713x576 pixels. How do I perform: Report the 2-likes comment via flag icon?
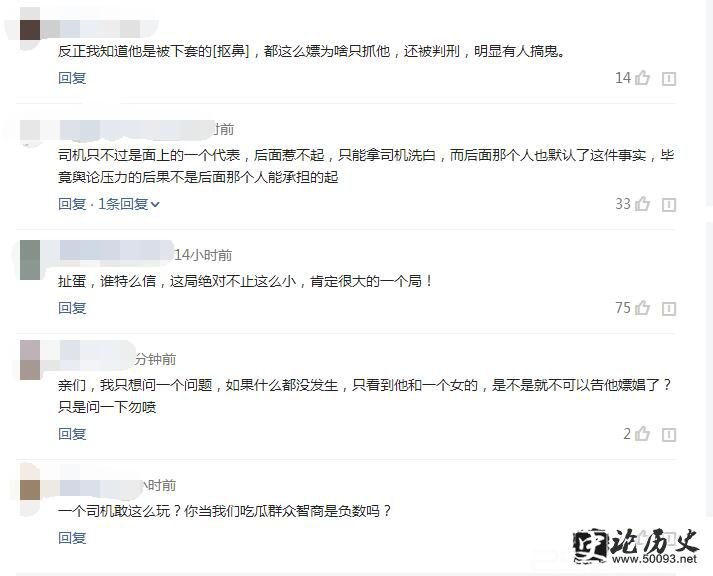(668, 435)
